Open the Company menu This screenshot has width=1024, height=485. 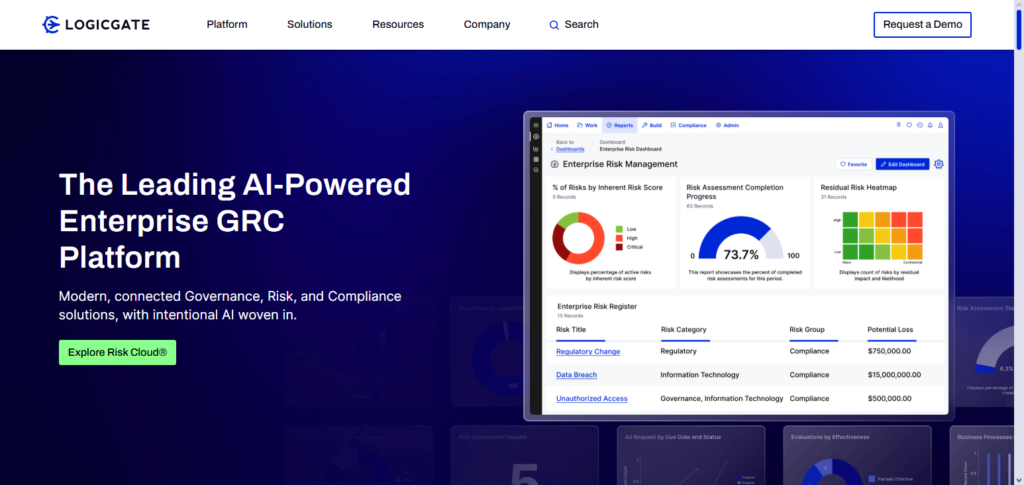point(487,24)
